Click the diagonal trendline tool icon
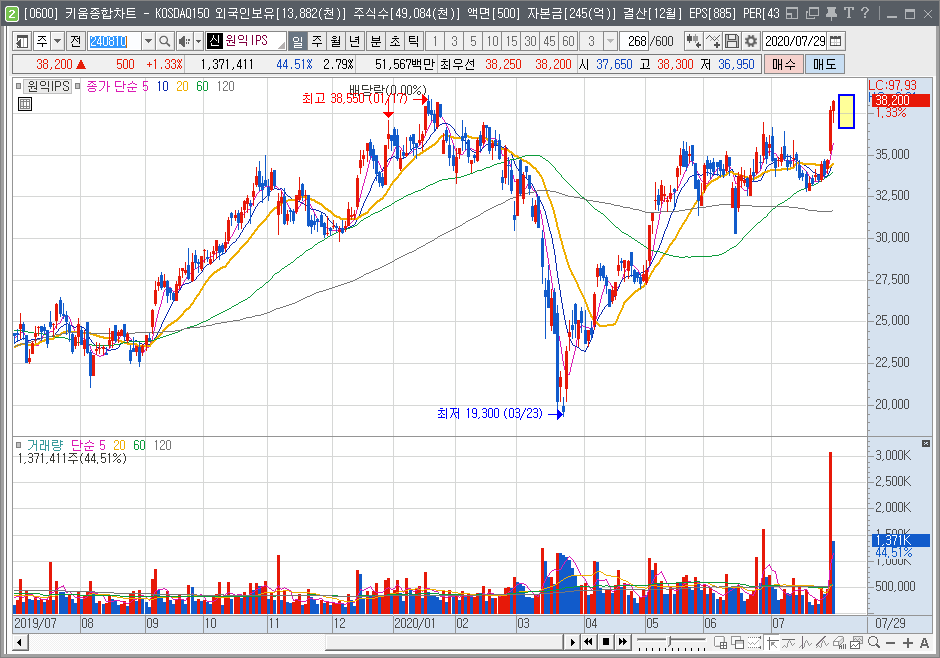Image resolution: width=940 pixels, height=658 pixels. [x=822, y=642]
